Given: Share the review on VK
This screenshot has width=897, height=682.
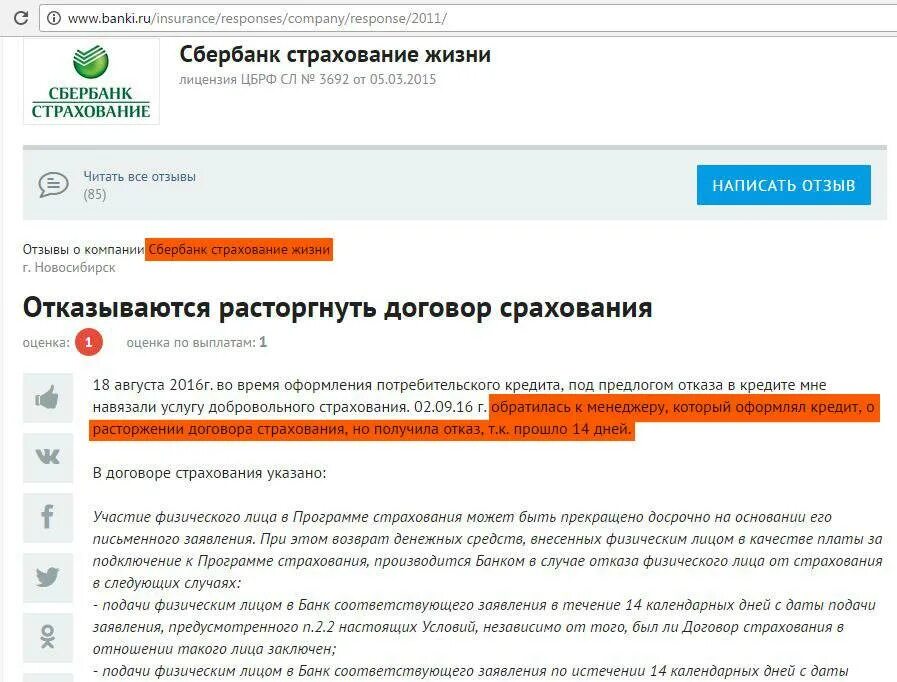Looking at the screenshot, I should 48,457.
